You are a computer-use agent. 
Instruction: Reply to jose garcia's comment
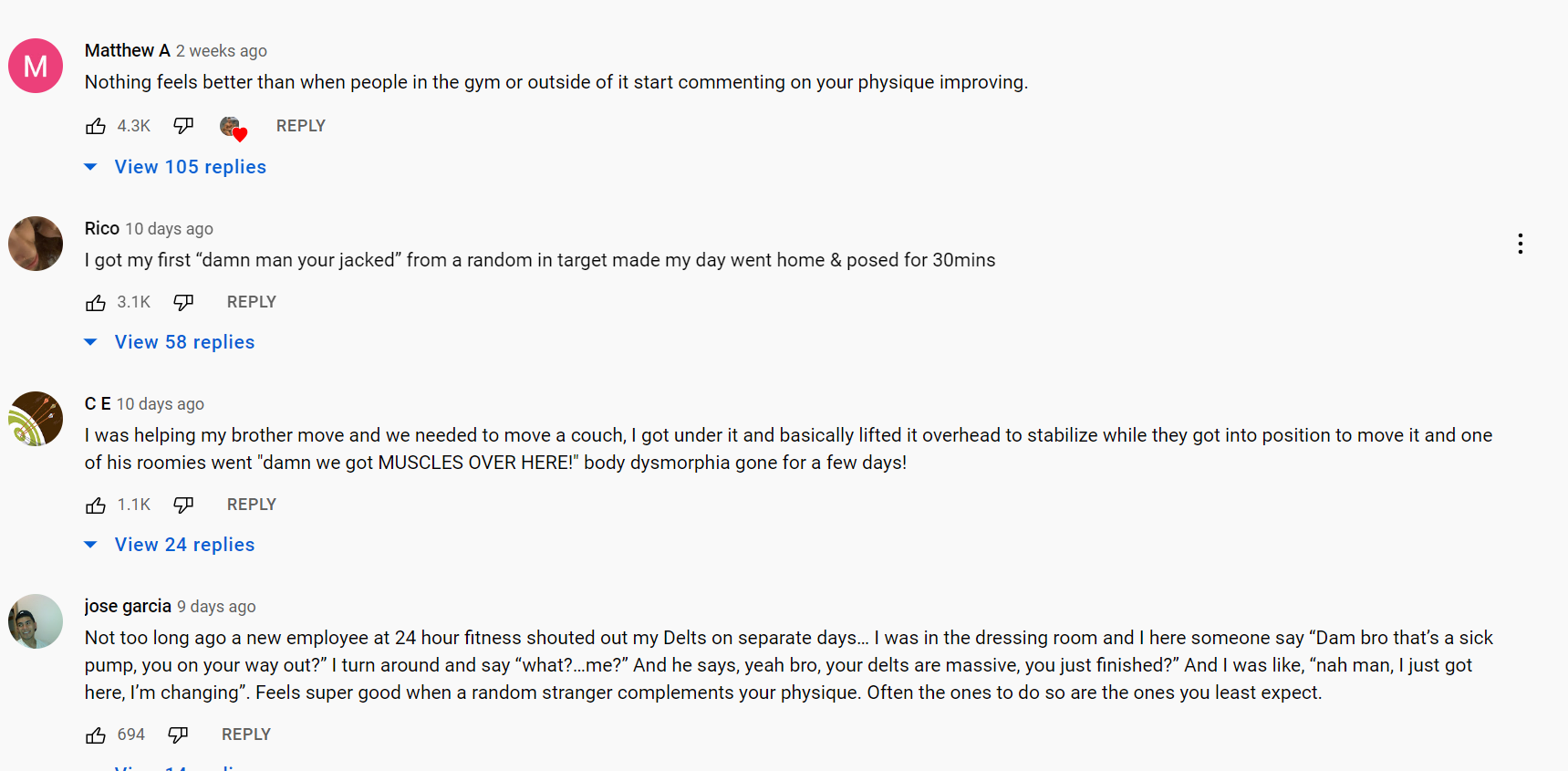pyautogui.click(x=246, y=735)
